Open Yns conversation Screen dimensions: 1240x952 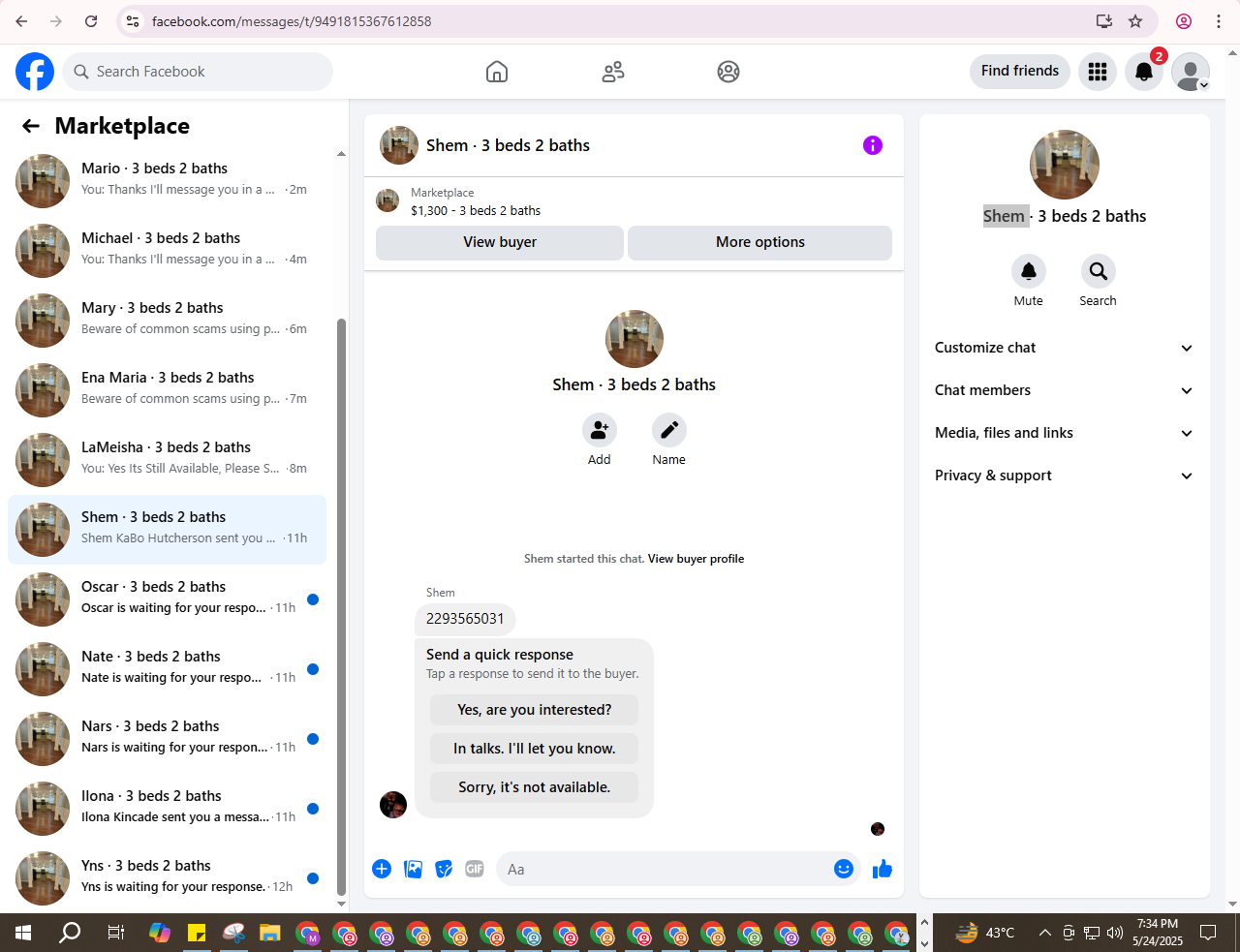(167, 878)
